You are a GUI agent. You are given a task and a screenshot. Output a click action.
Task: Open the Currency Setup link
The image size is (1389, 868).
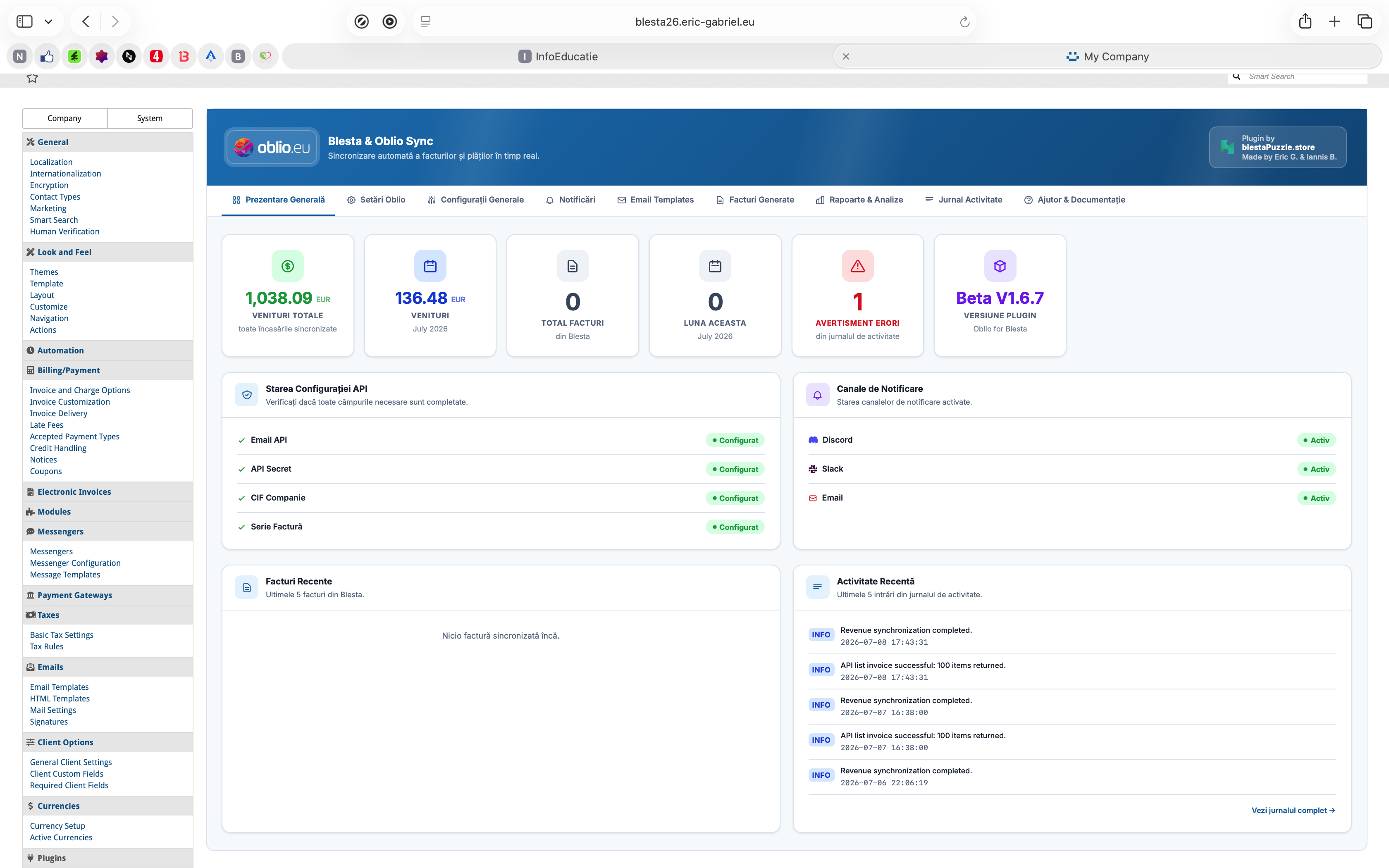57,826
